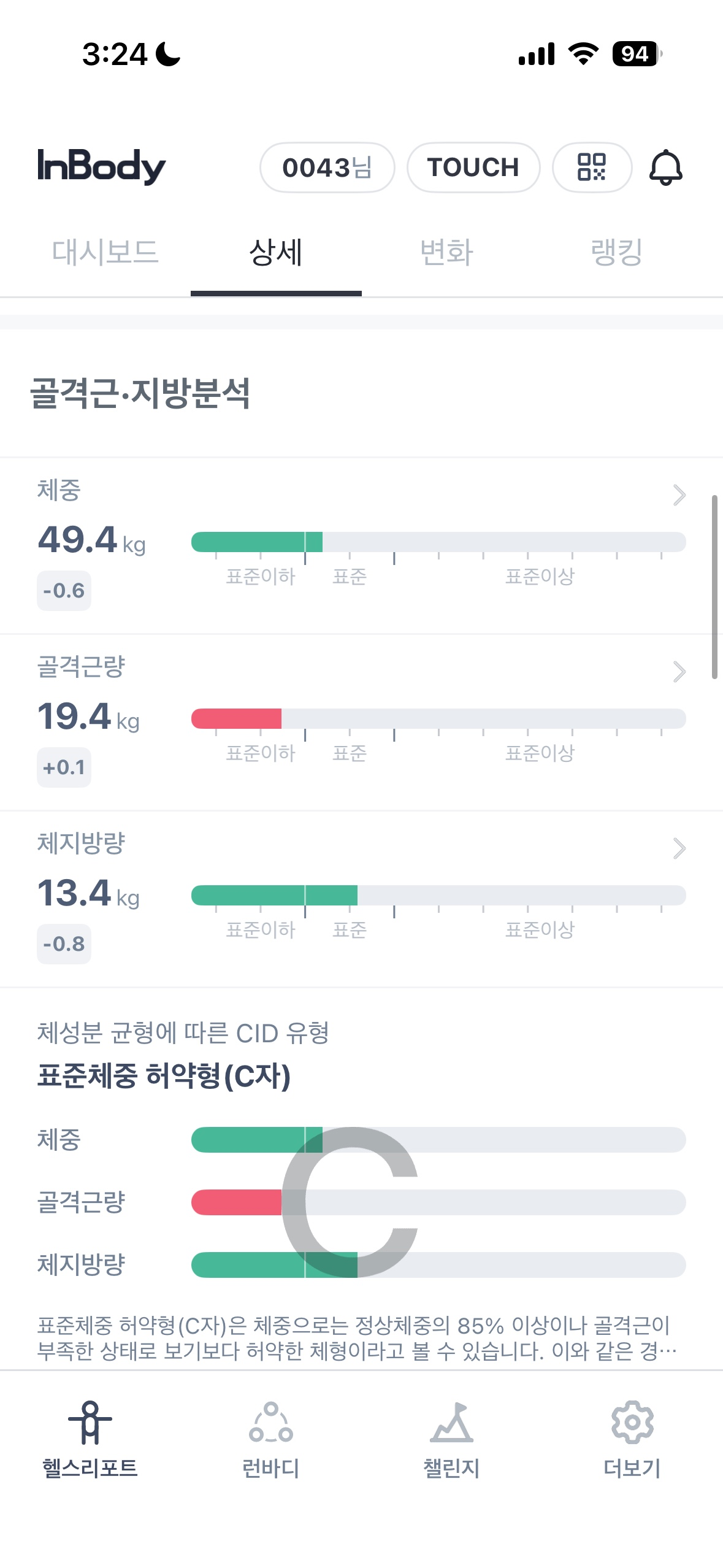Expand 체중 details chevron
723x1568 pixels.
click(x=679, y=495)
